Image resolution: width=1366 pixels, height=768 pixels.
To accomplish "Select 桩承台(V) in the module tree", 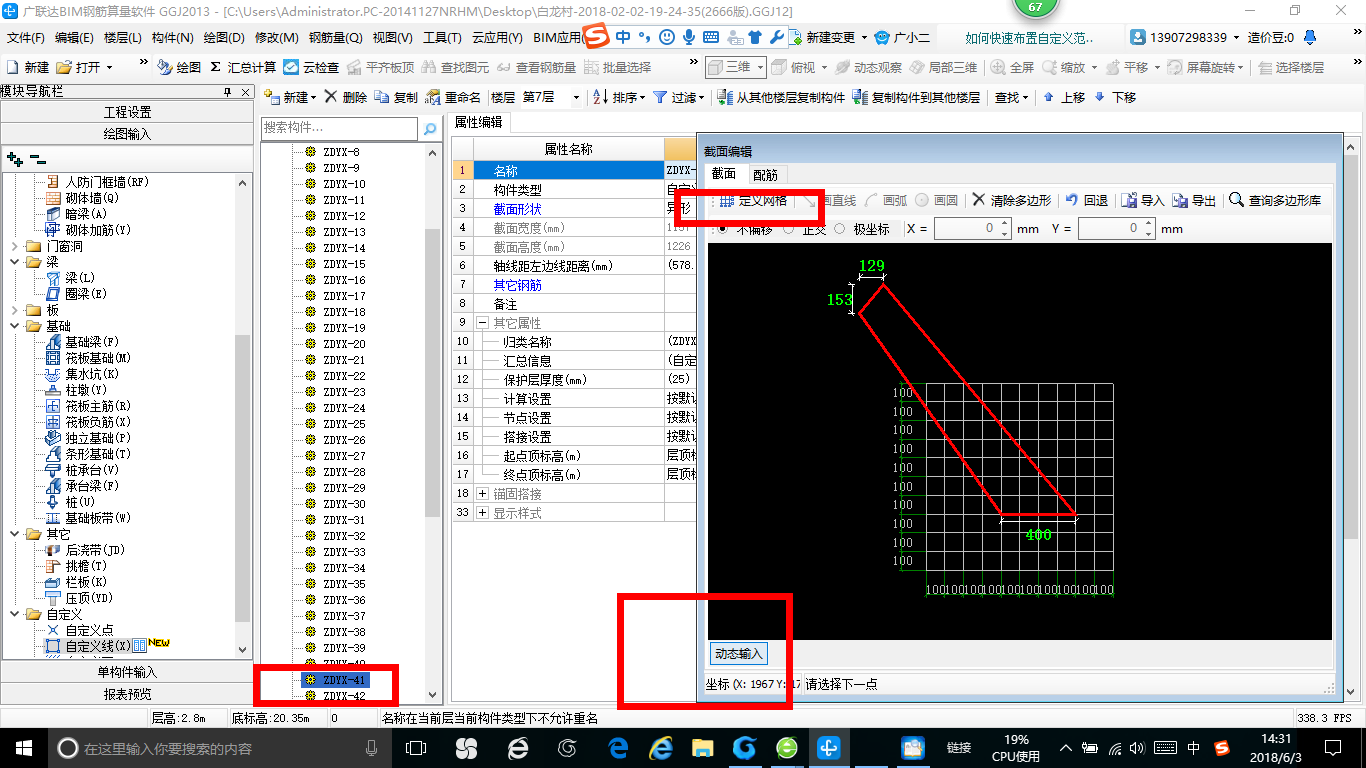I will click(x=83, y=470).
